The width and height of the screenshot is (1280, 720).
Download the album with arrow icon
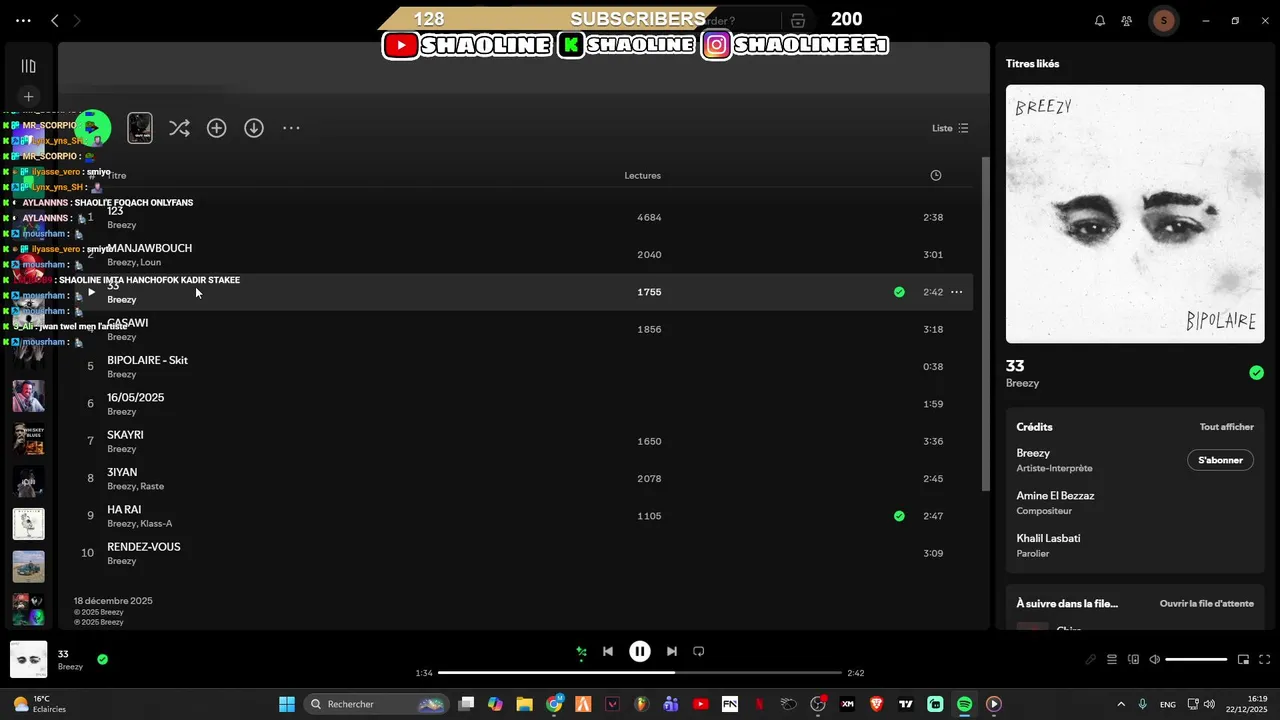(x=254, y=128)
